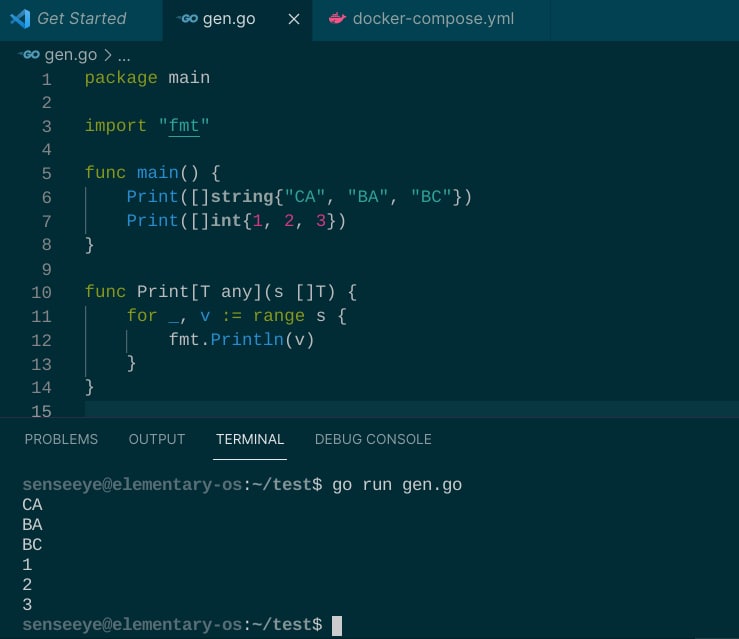Click the "fmt" import link
Screen dimensions: 739x639
[x=184, y=126]
